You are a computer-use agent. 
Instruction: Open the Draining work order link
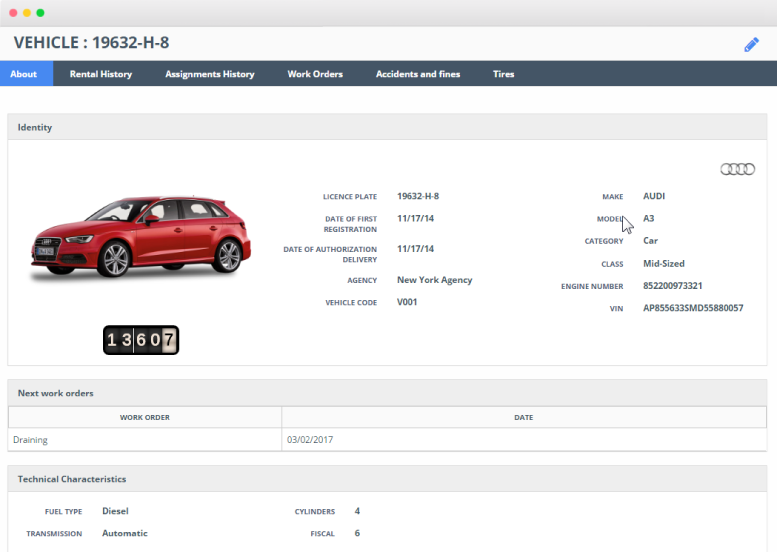tap(30, 440)
